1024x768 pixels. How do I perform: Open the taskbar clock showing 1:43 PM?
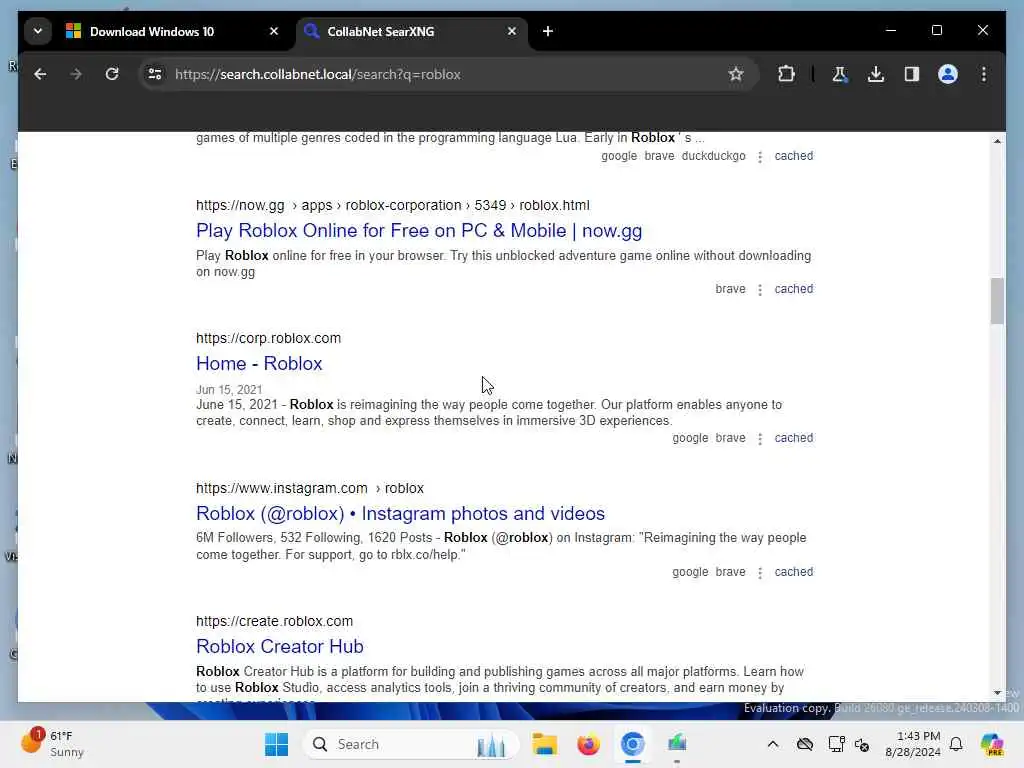(x=912, y=744)
